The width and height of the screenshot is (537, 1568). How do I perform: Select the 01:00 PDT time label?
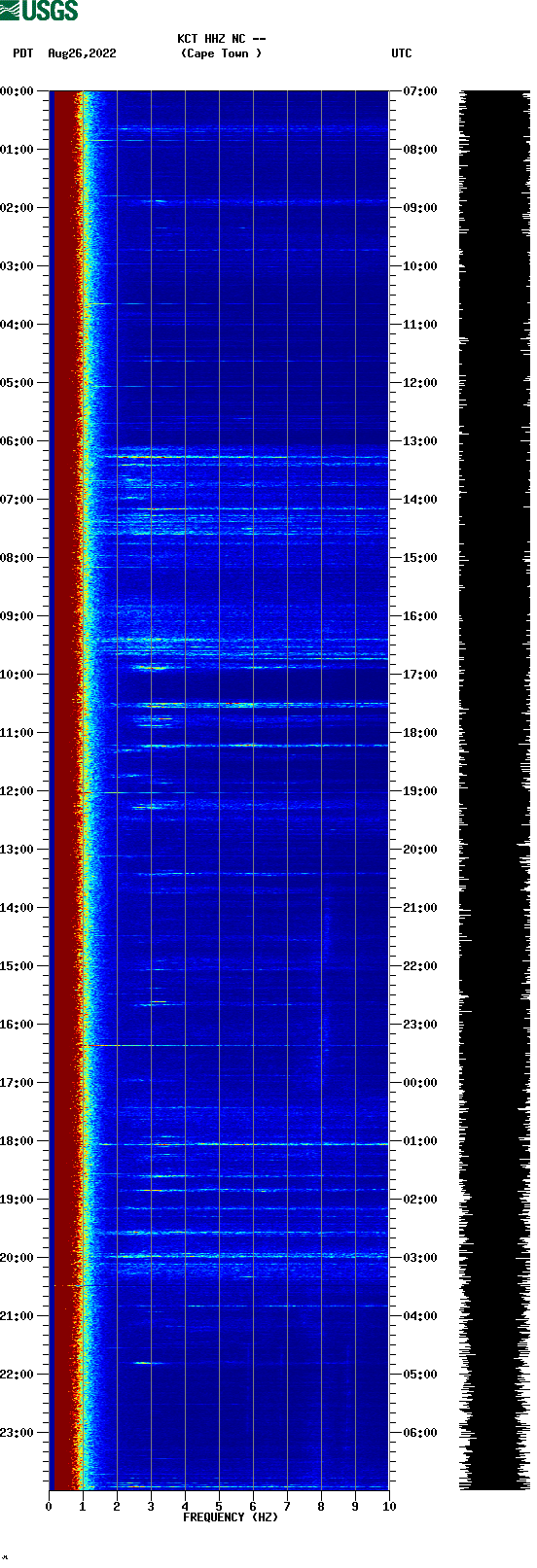(x=17, y=150)
